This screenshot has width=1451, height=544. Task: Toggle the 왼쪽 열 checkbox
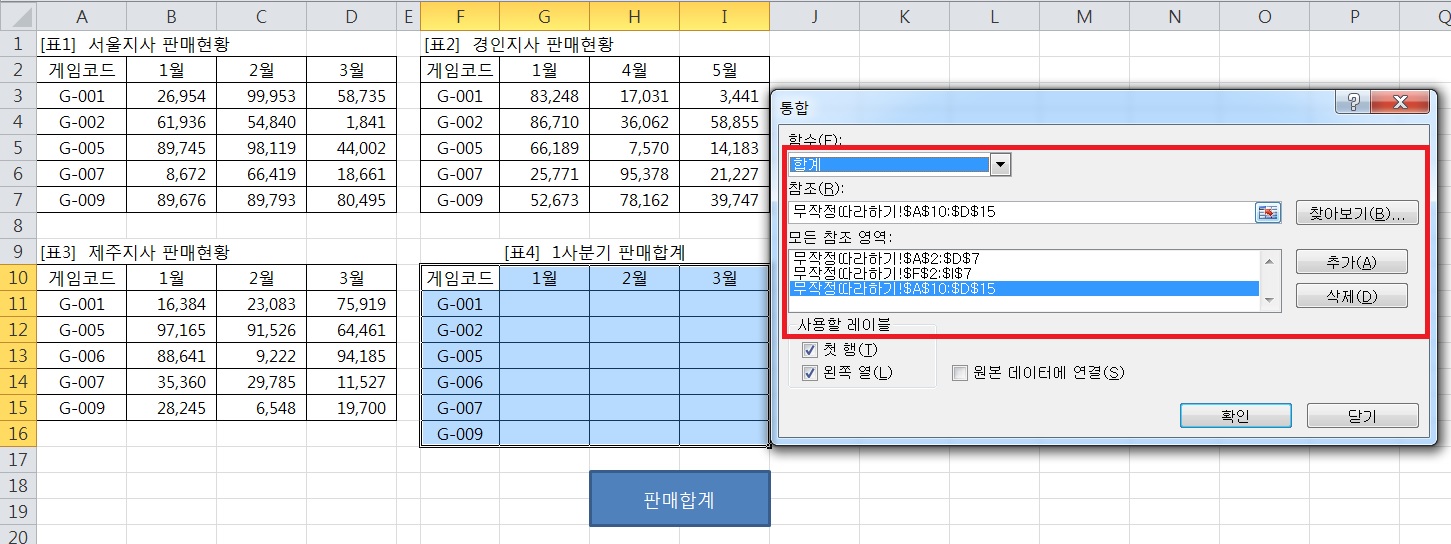tap(811, 373)
